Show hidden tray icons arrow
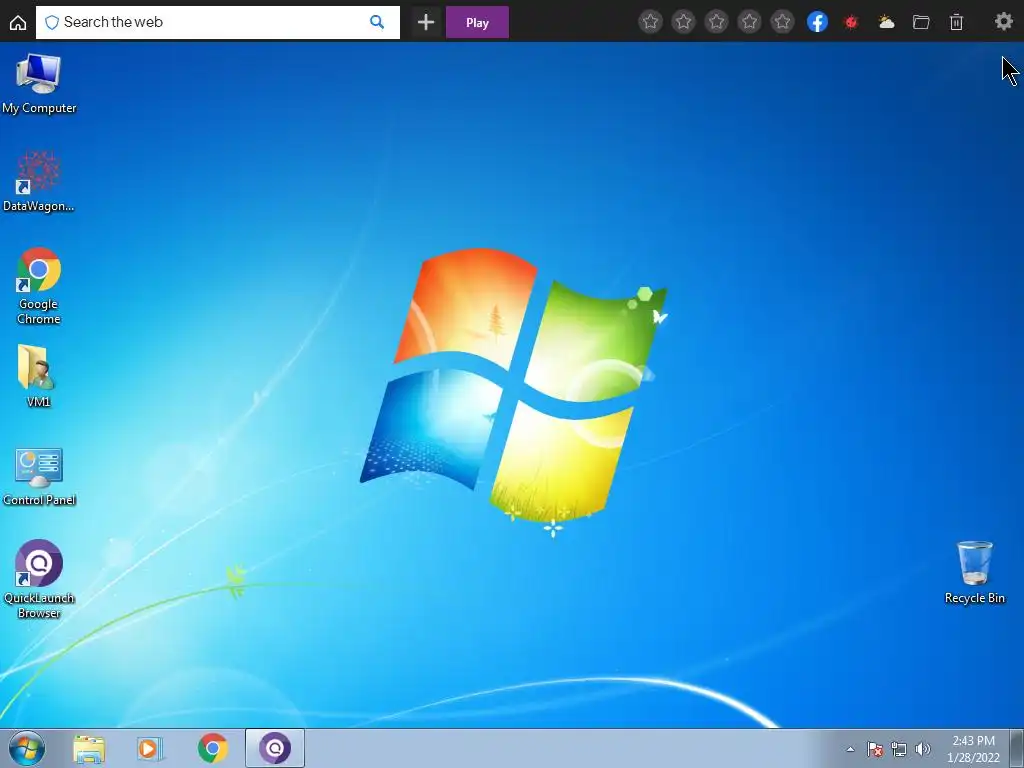The height and width of the screenshot is (768, 1024). pos(850,749)
